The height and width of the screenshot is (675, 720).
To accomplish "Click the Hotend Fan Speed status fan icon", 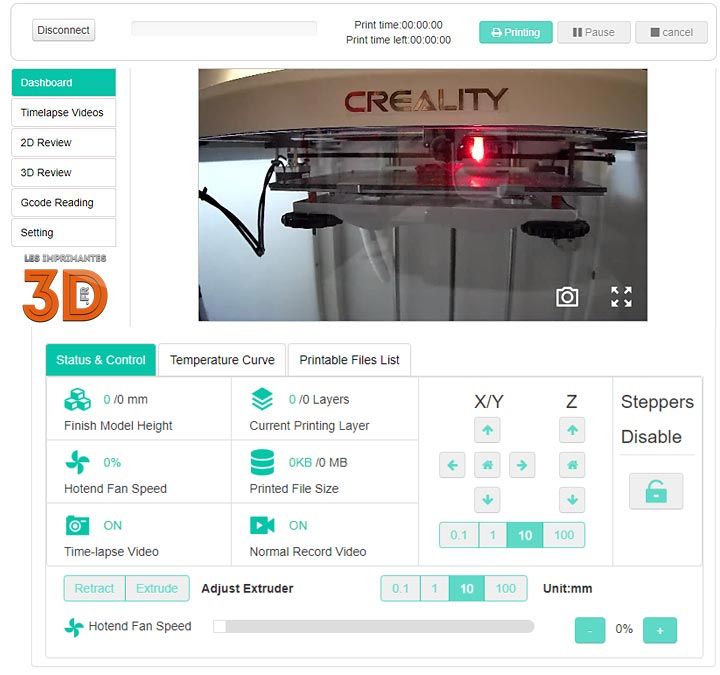I will [77, 462].
